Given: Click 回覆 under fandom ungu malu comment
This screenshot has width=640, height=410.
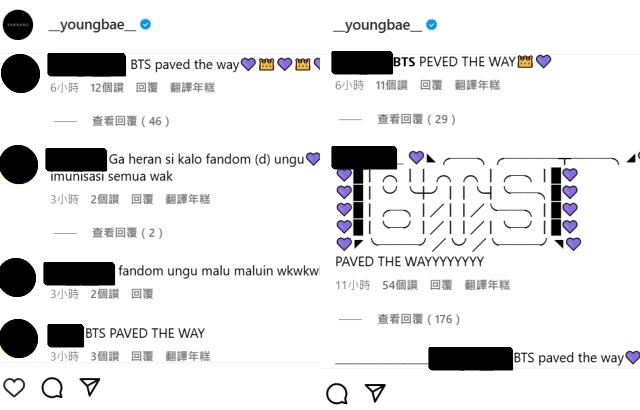Looking at the screenshot, I should [142, 294].
